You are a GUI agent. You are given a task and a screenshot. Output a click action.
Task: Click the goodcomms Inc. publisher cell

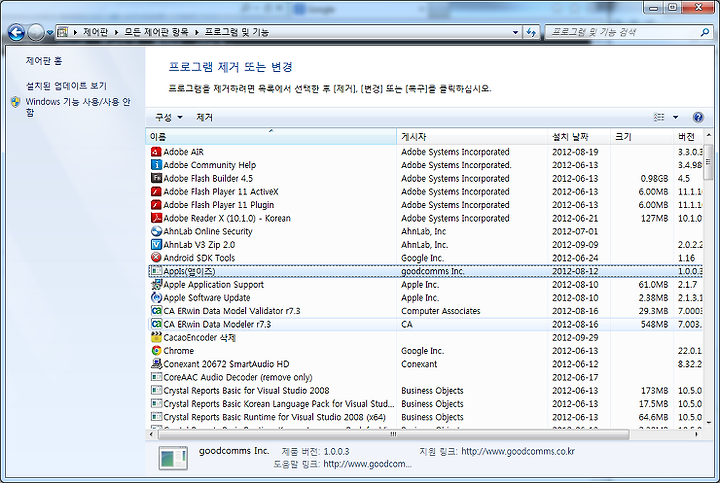[433, 271]
